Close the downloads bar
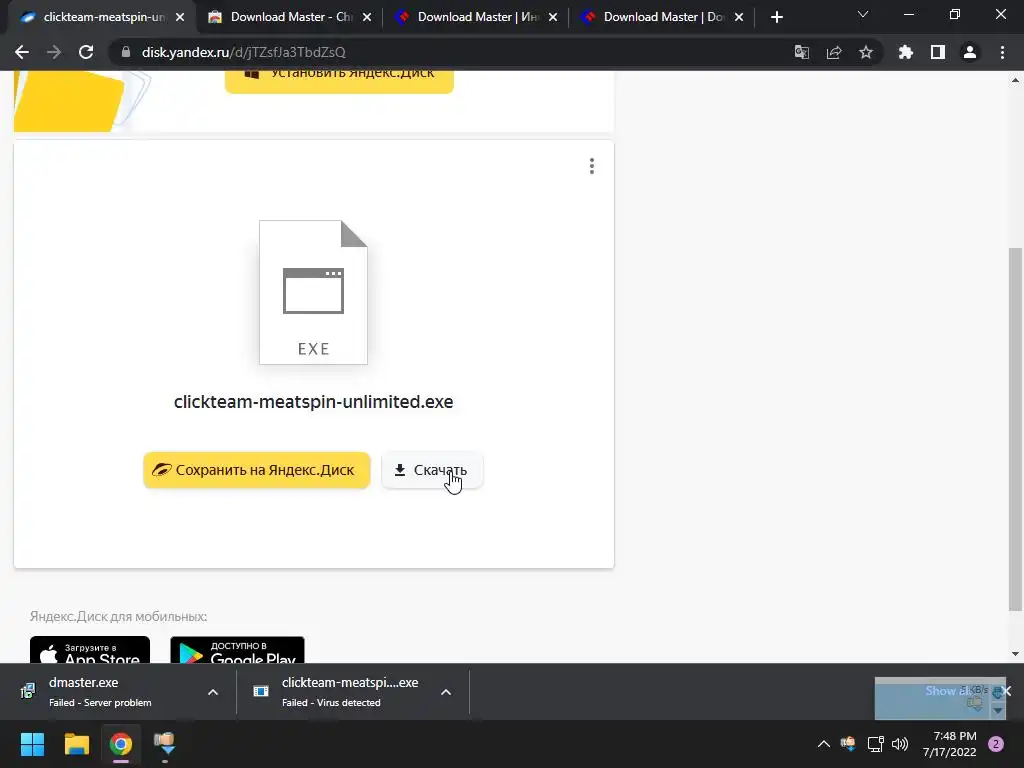Viewport: 1024px width, 768px height. (1006, 691)
